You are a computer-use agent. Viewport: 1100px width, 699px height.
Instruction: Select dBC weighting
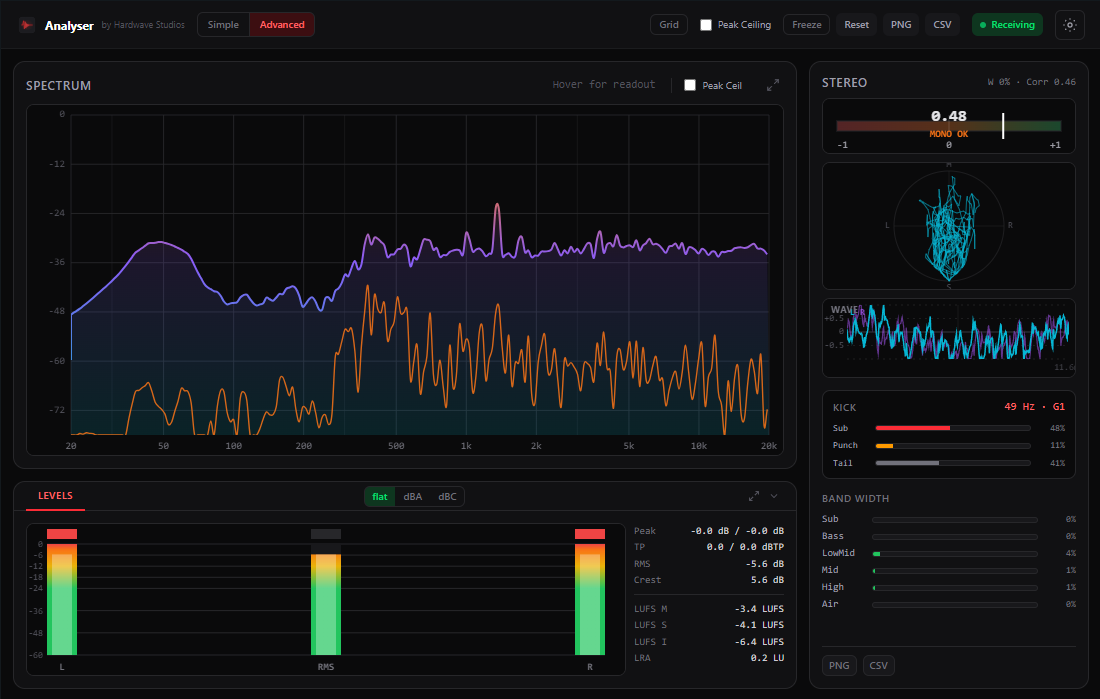448,497
